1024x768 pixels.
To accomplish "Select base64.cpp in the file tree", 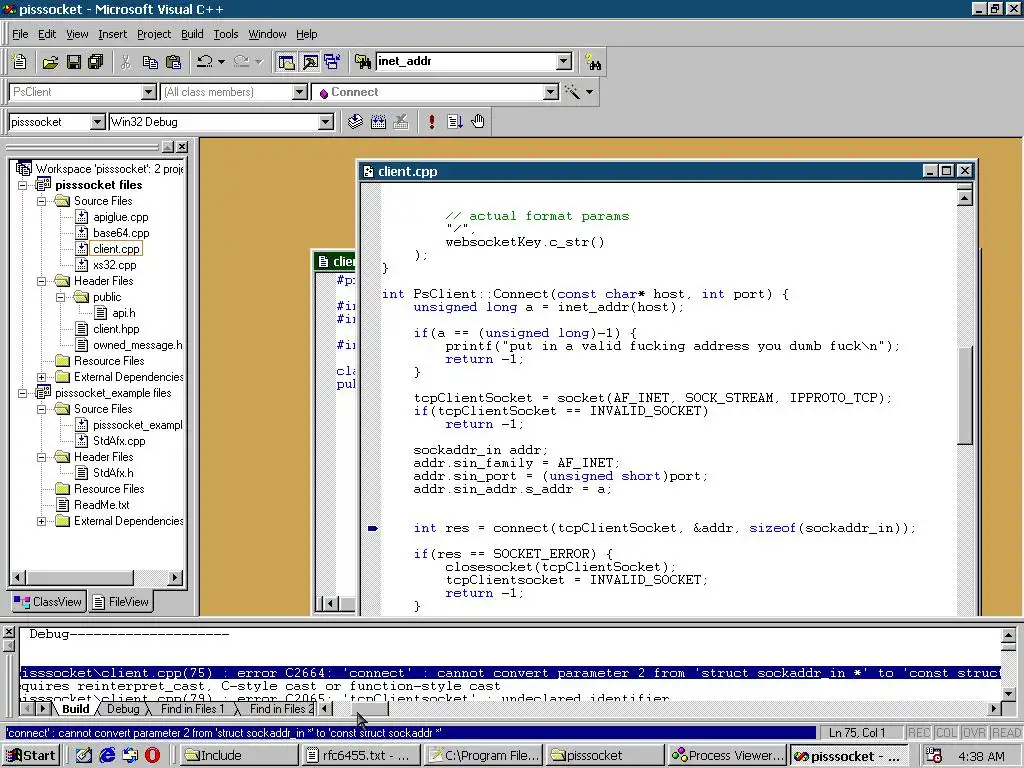I will click(121, 233).
